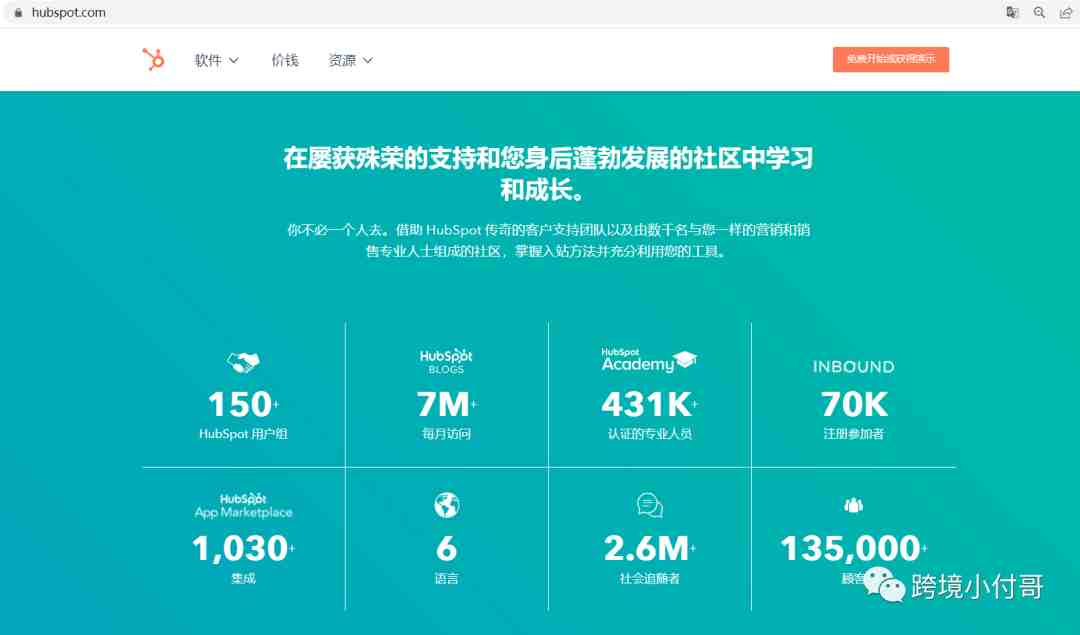Click the 70K registered attendees number

point(854,404)
